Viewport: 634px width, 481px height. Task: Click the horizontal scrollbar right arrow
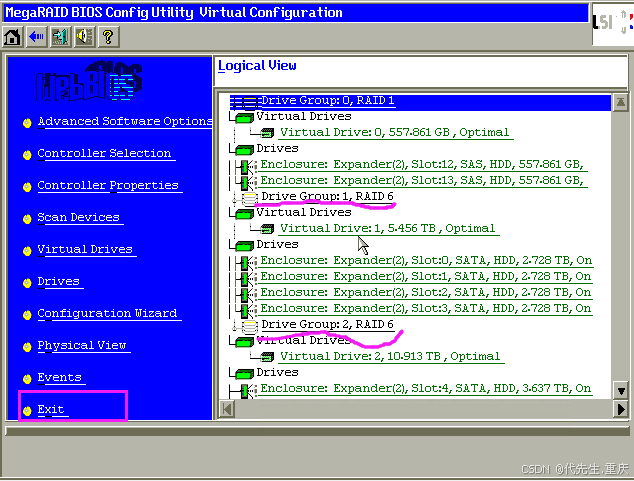(621, 409)
